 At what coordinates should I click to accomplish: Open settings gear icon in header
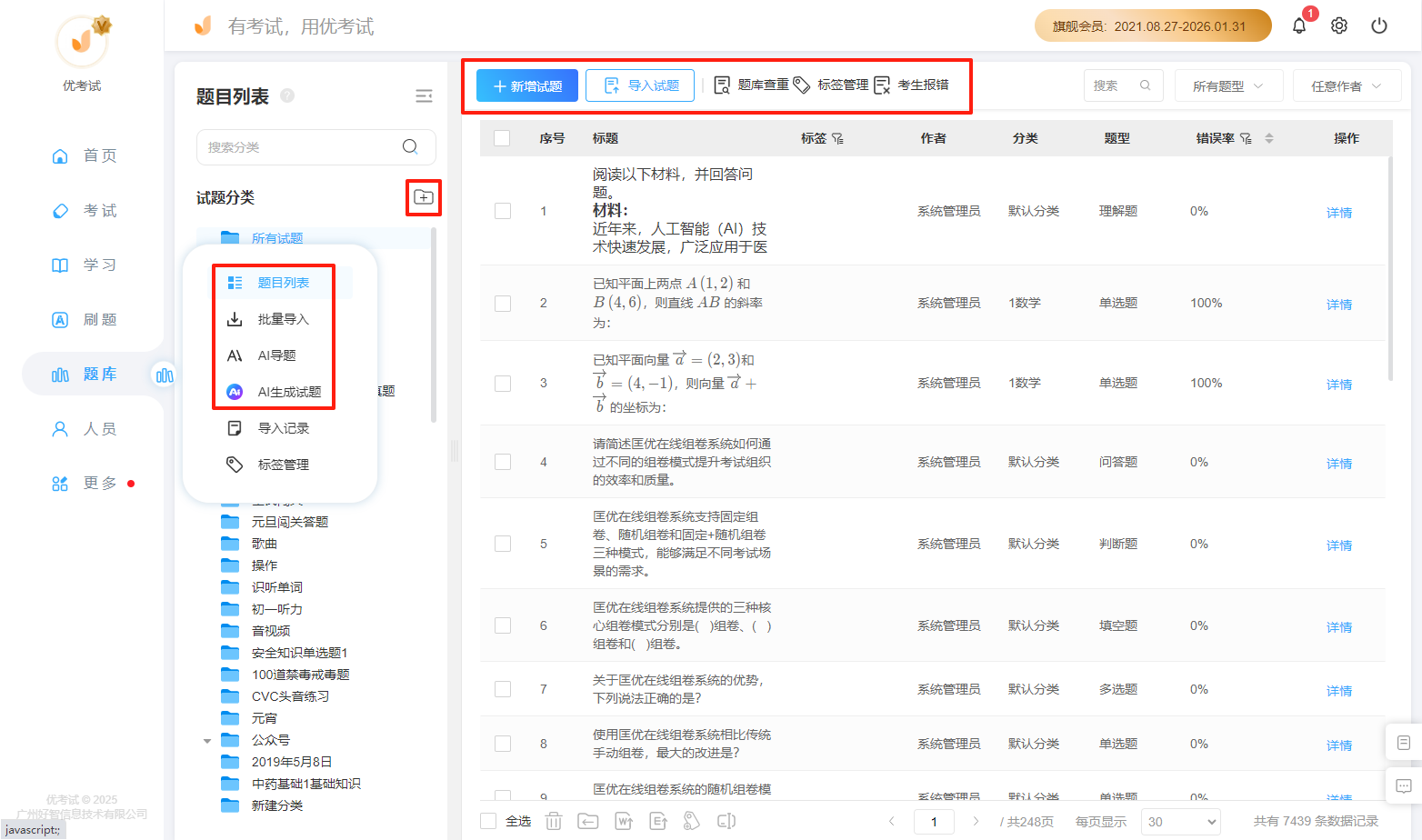(1339, 25)
